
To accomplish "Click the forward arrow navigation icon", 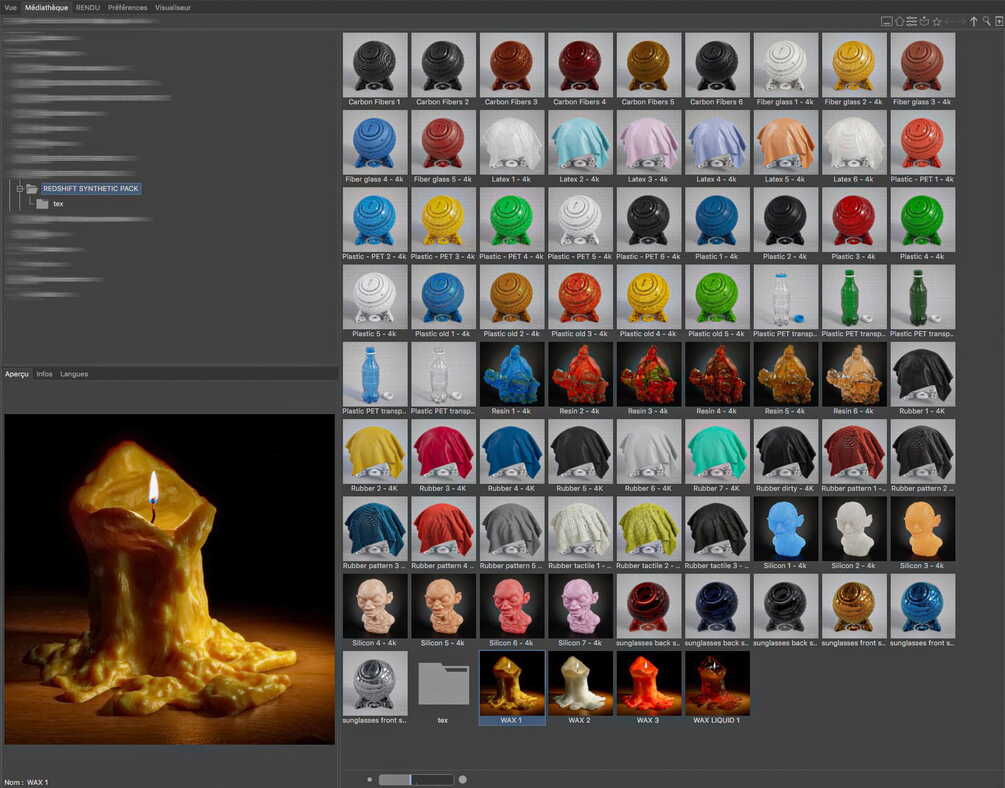I will [961, 21].
